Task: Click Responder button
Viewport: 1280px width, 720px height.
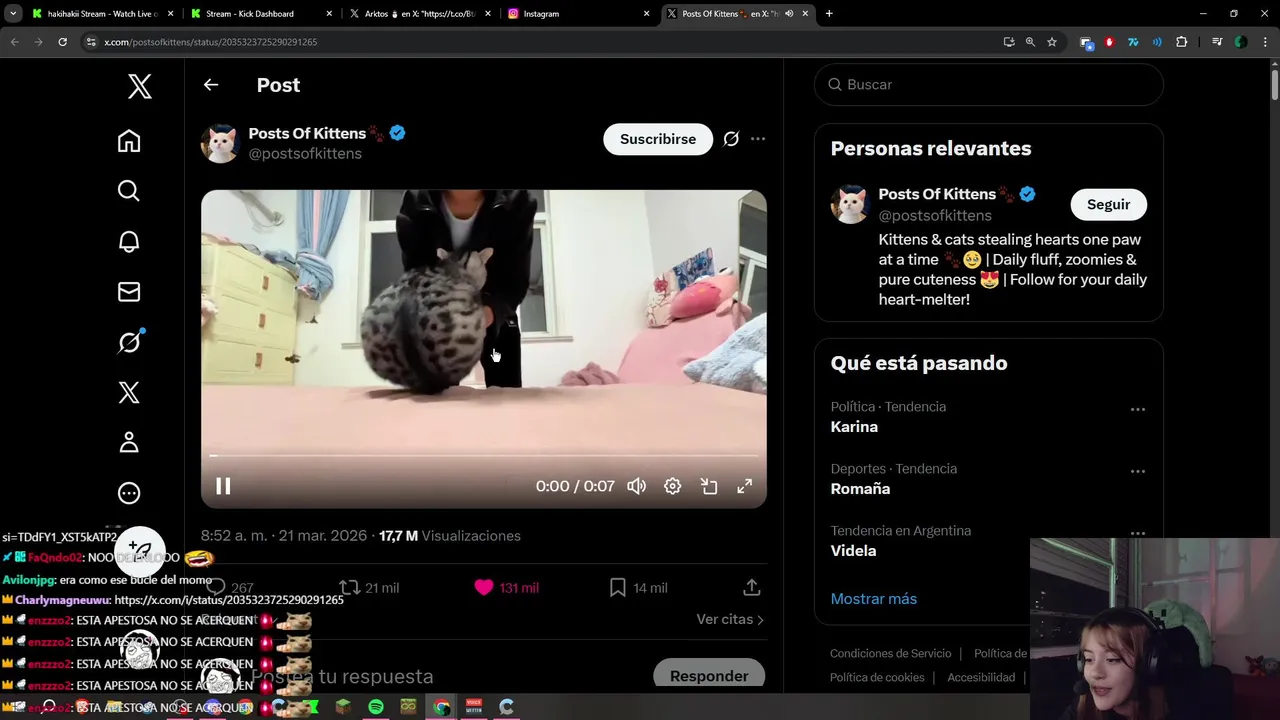Action: click(x=709, y=676)
